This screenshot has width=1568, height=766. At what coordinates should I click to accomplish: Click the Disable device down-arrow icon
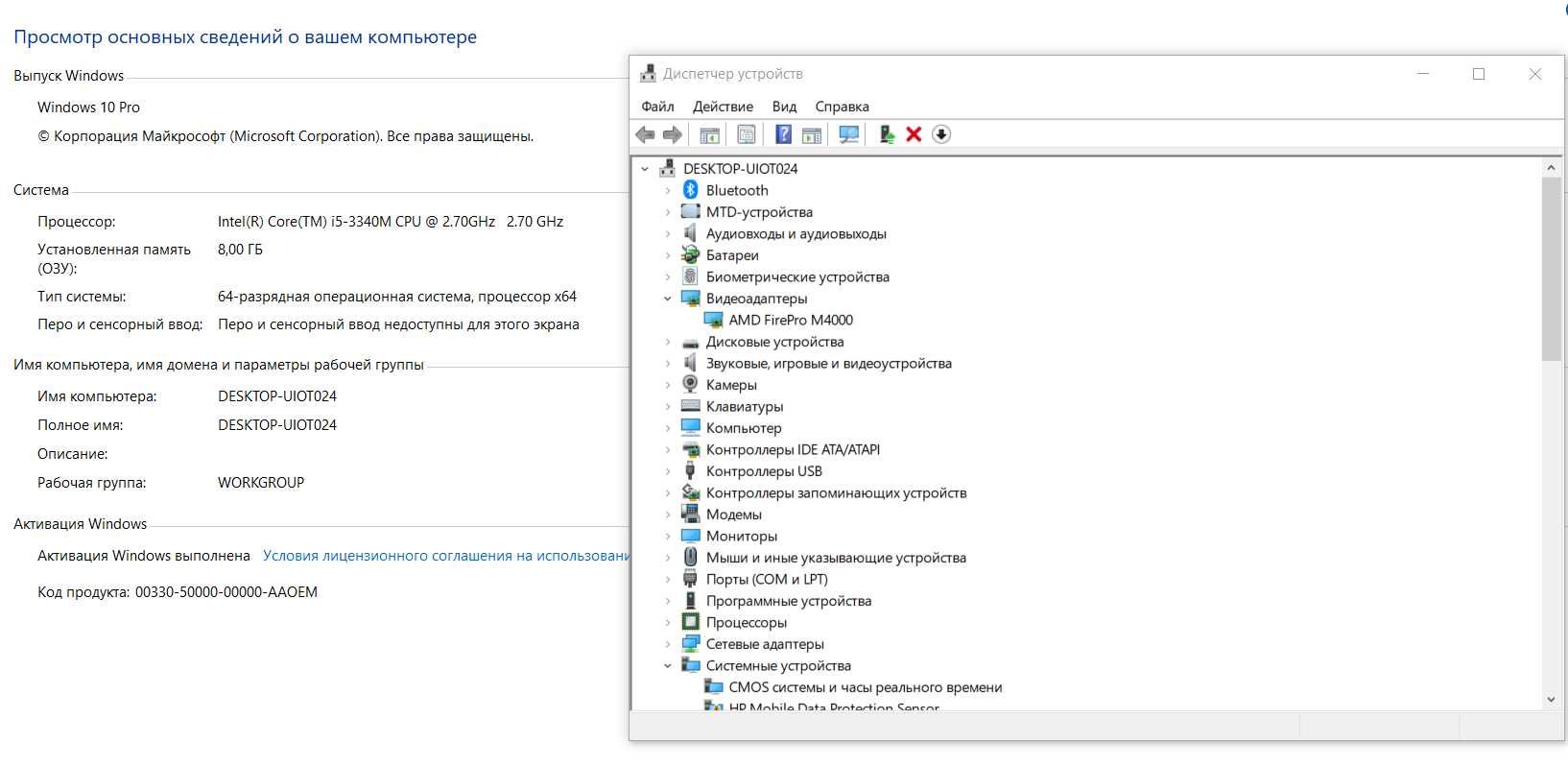(941, 134)
